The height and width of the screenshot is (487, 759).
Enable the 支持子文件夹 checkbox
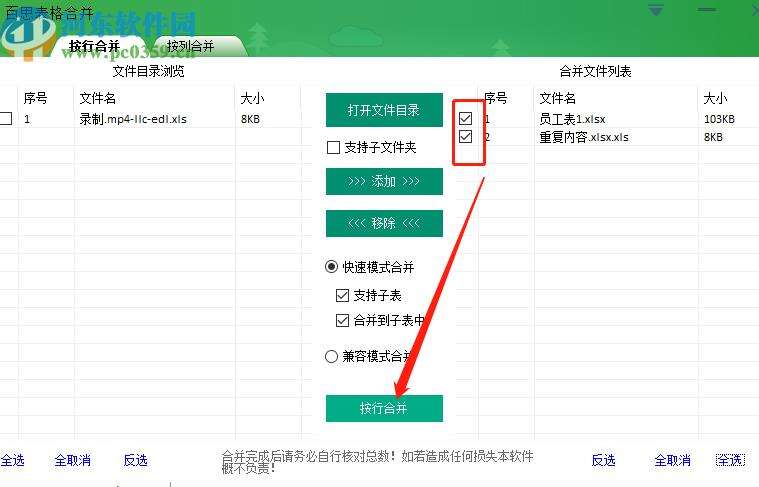[x=334, y=147]
